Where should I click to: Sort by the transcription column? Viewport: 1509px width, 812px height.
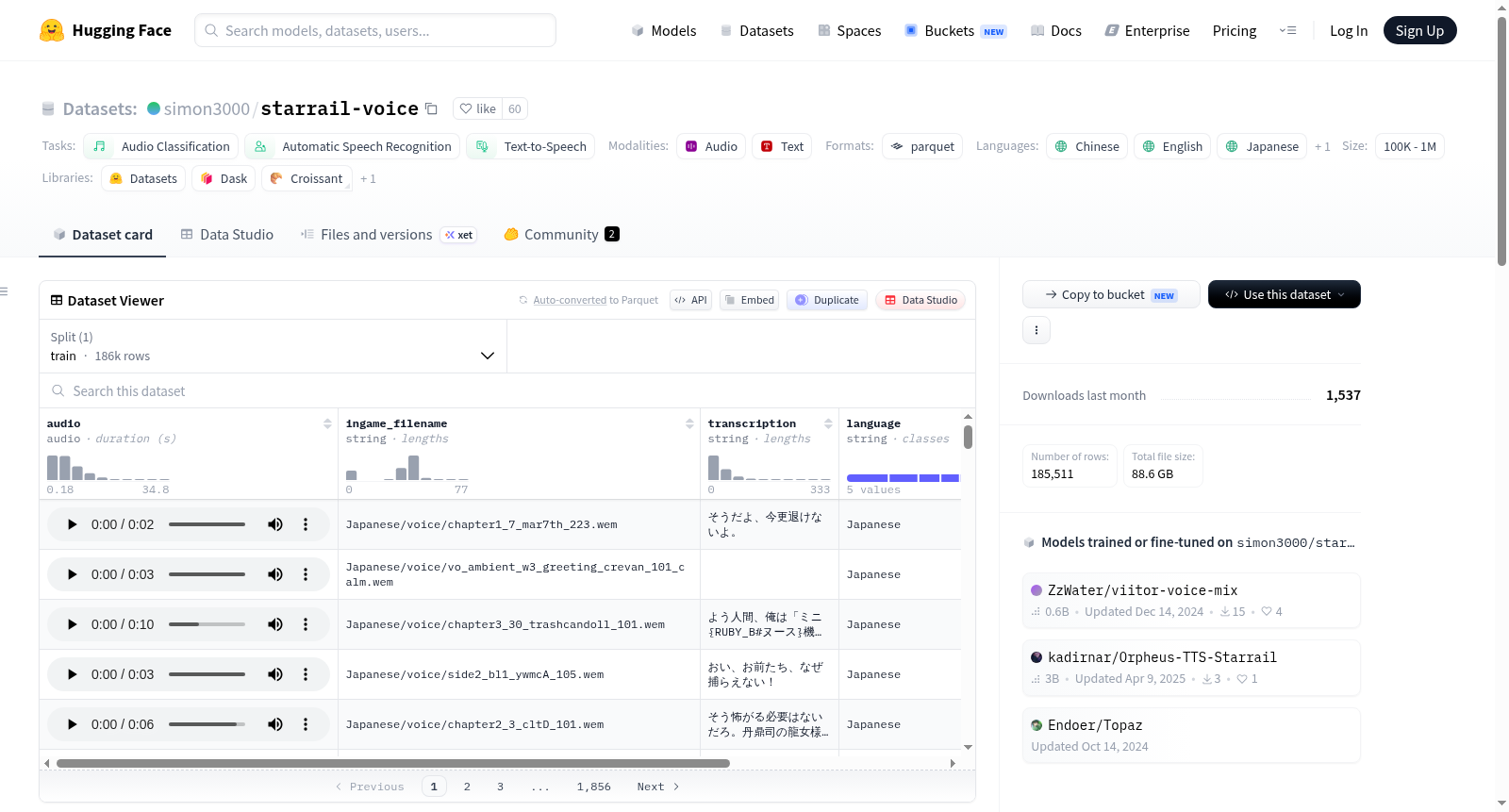pos(828,423)
